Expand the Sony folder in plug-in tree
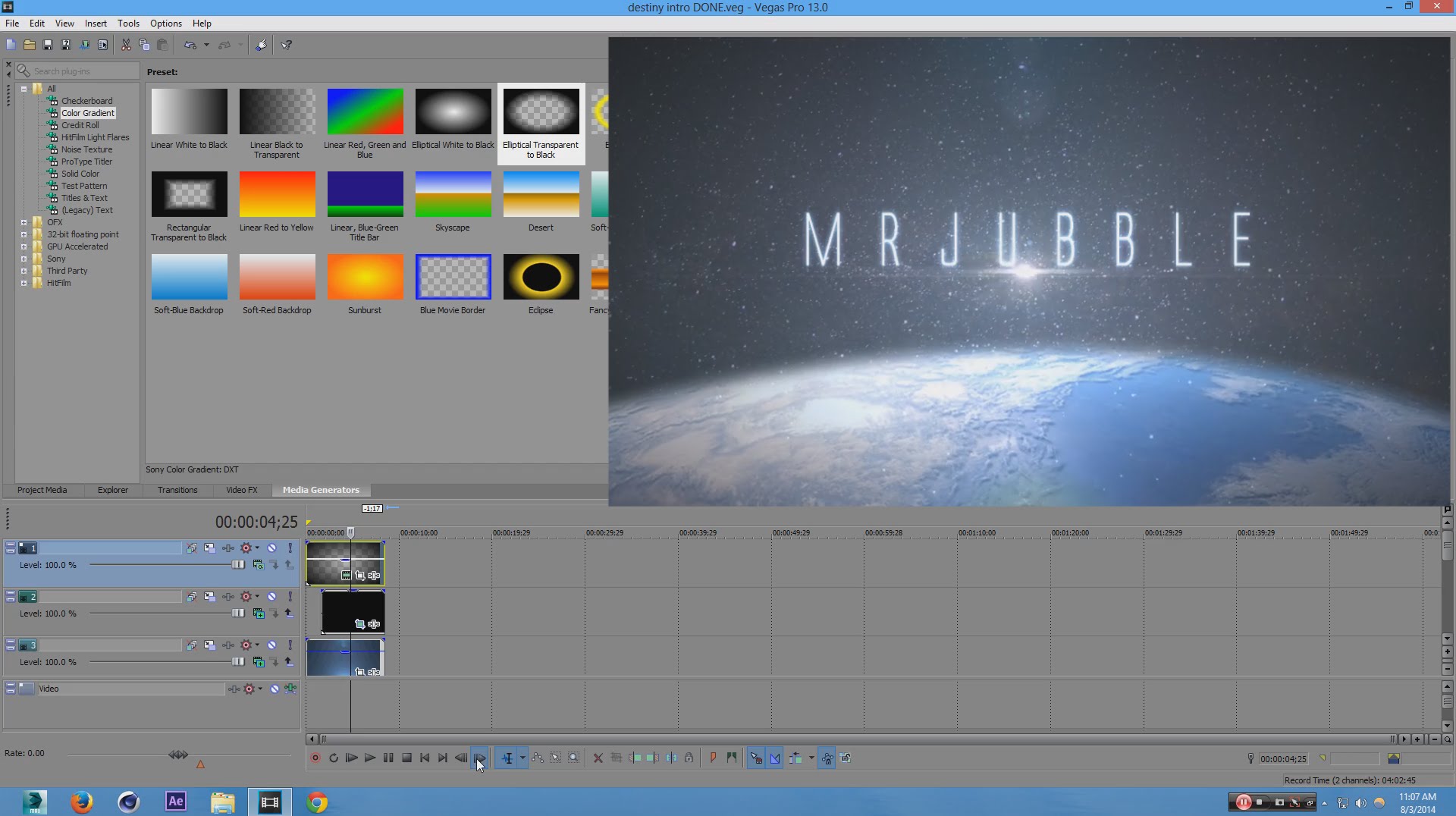 click(24, 259)
